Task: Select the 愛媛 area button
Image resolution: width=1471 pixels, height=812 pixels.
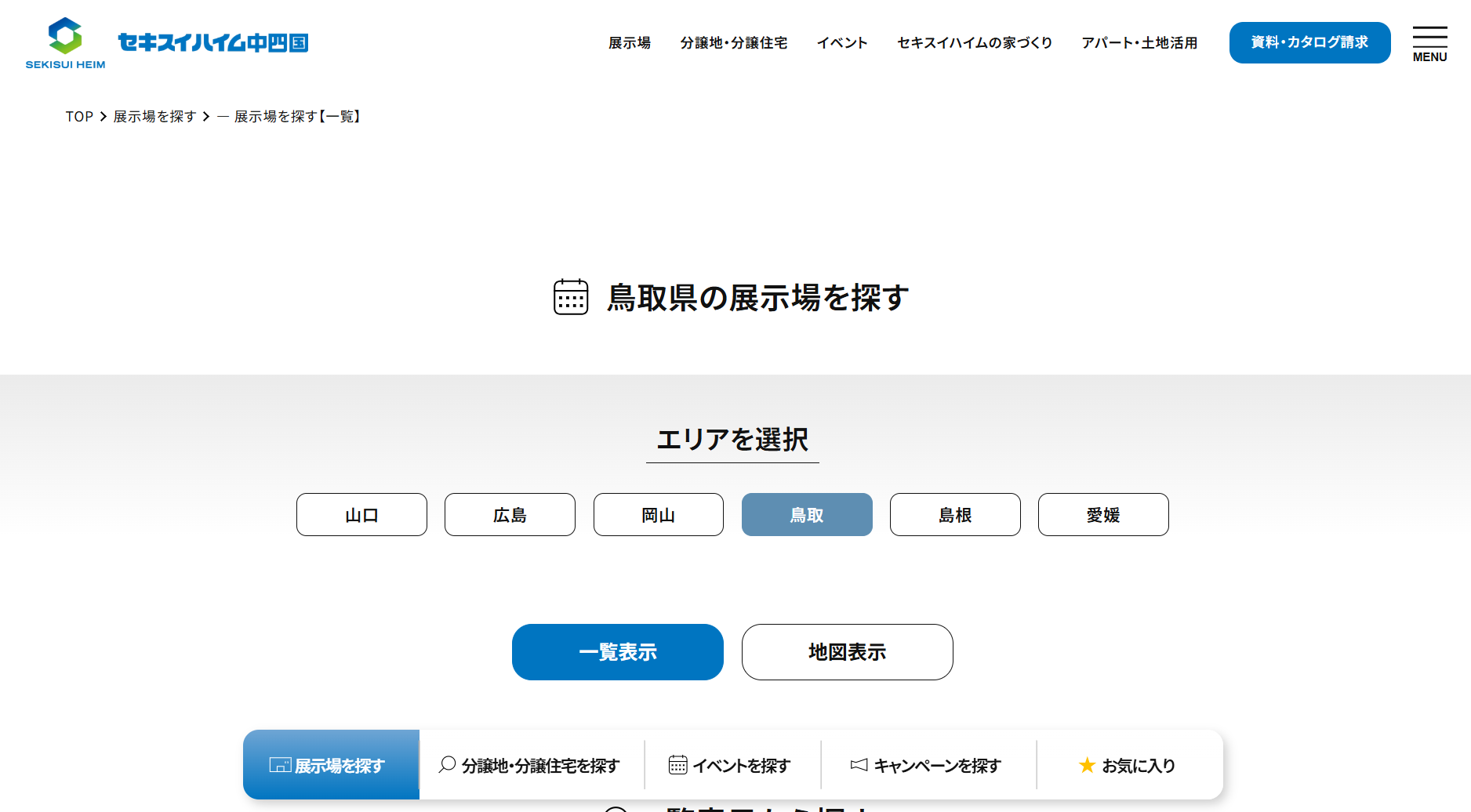Action: [x=1102, y=515]
